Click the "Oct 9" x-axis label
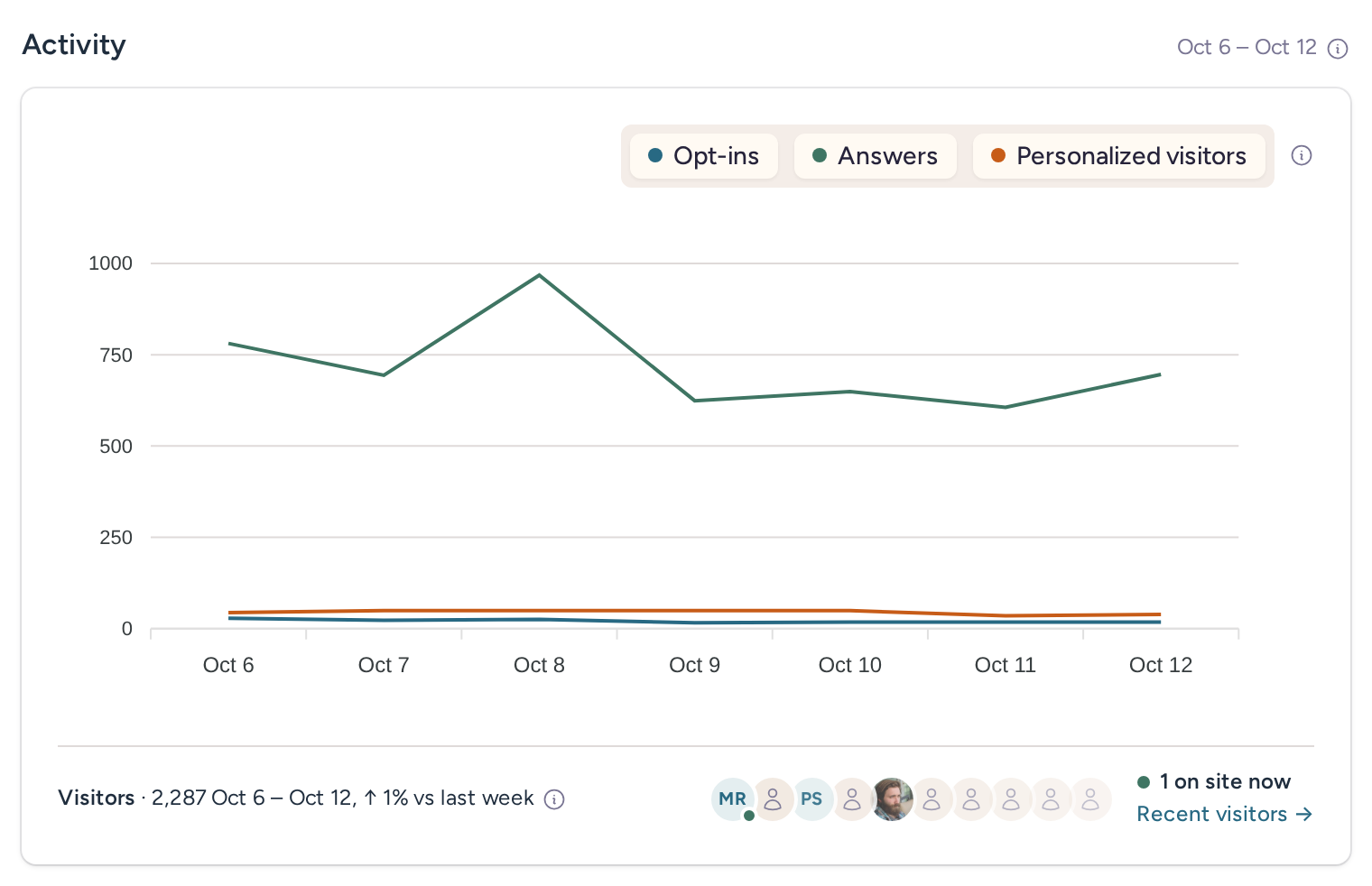The width and height of the screenshot is (1372, 886). (x=694, y=665)
